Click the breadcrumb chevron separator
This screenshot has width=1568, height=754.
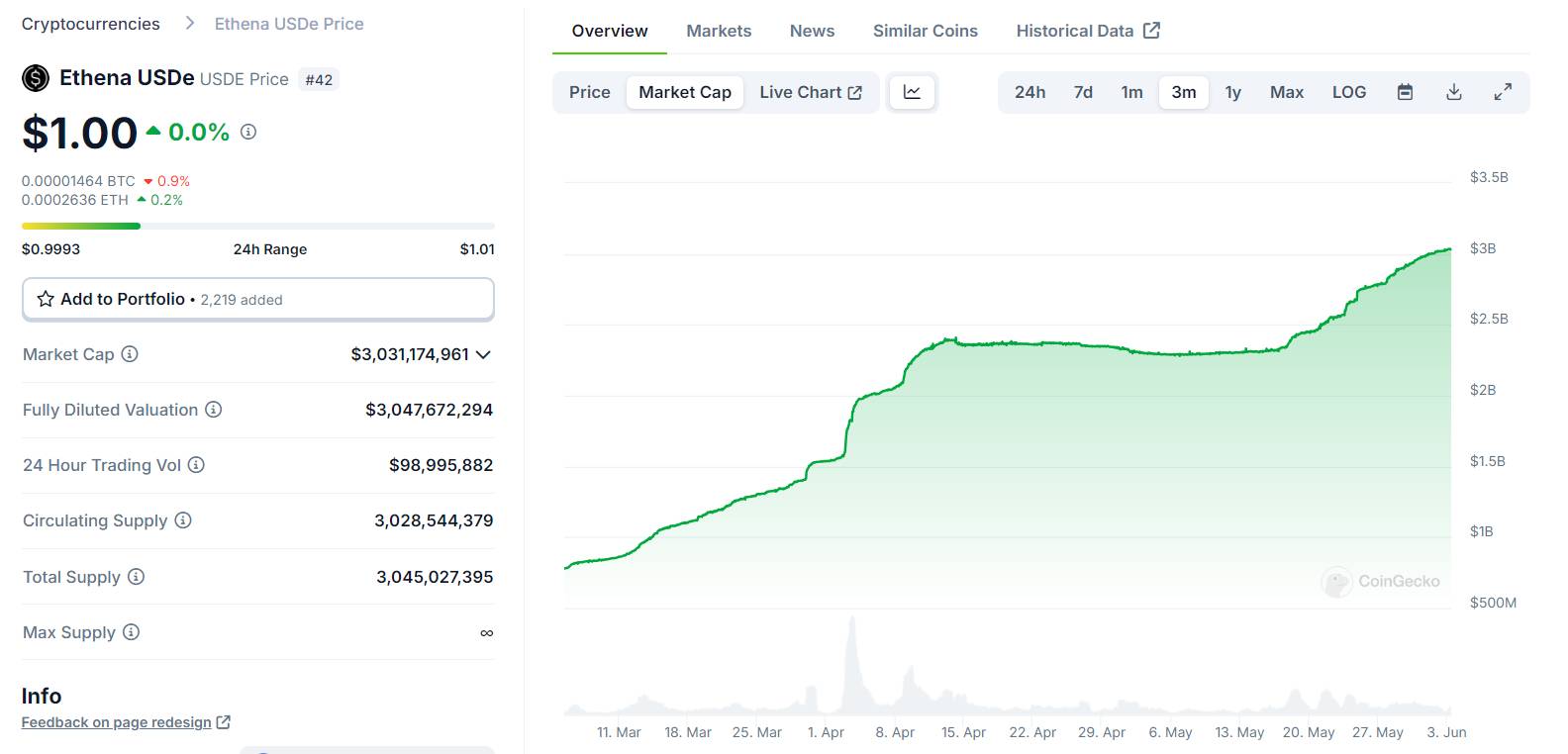click(x=190, y=24)
